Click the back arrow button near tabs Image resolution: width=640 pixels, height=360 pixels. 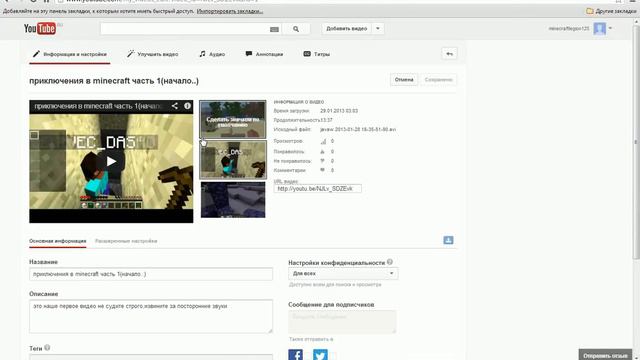(x=449, y=54)
